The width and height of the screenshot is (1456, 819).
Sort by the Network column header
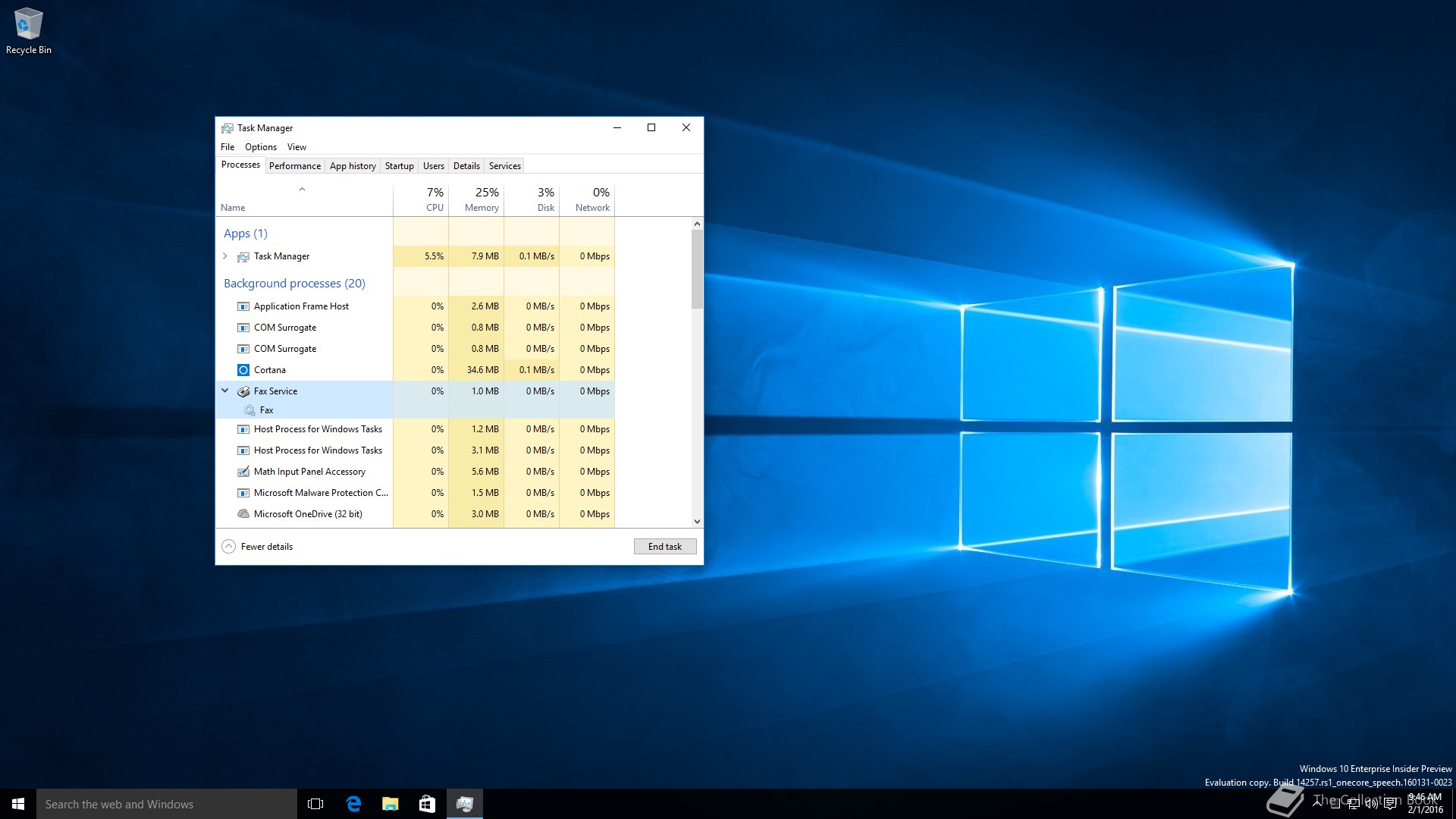(x=587, y=200)
